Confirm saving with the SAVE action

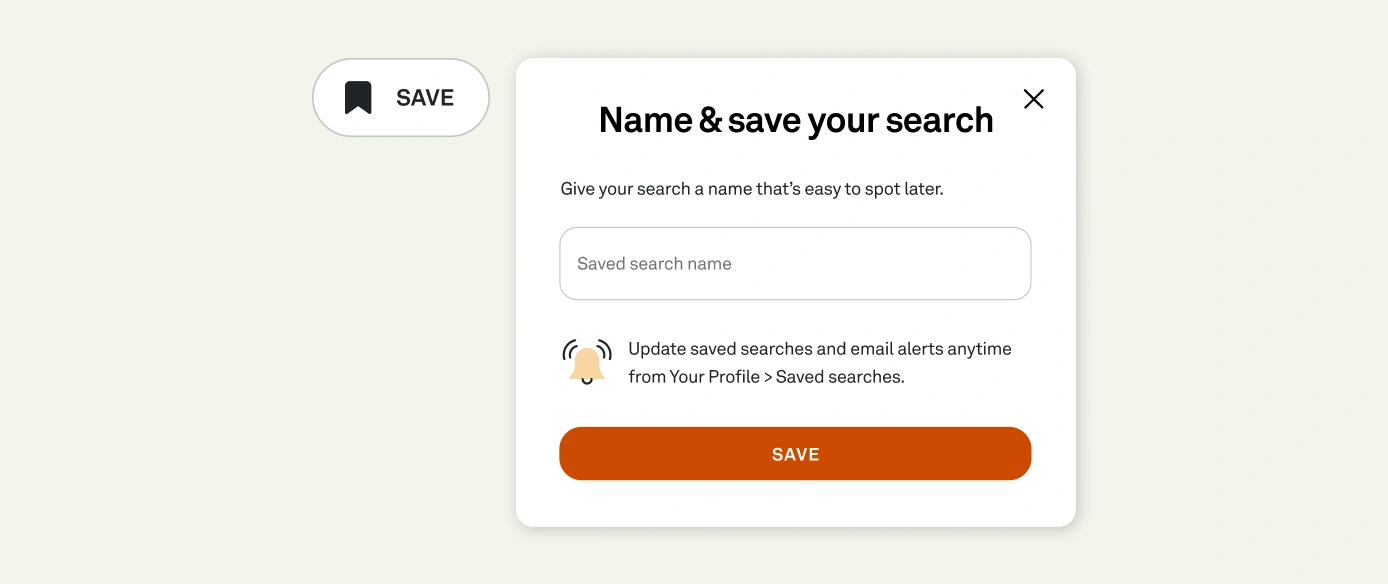coord(795,453)
